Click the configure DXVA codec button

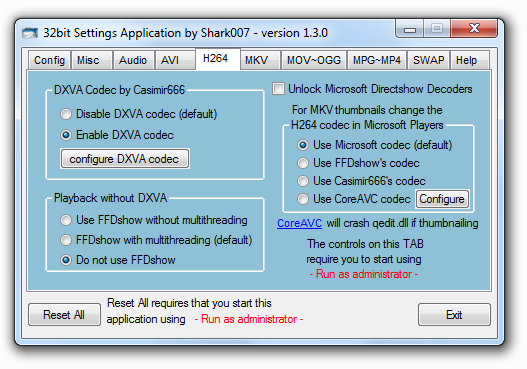tap(125, 159)
